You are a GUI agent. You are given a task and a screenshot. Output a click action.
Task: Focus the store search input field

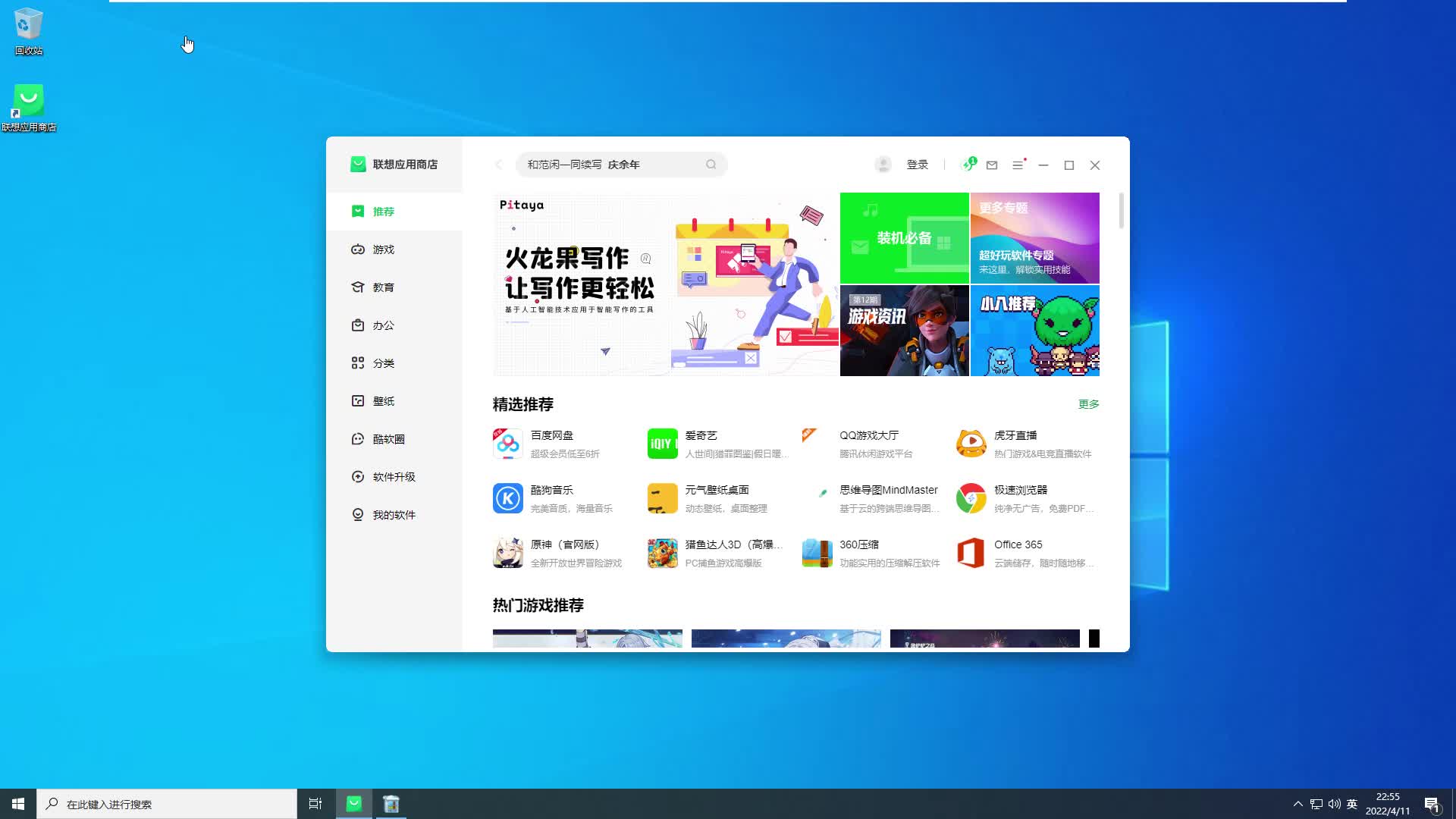pyautogui.click(x=621, y=165)
